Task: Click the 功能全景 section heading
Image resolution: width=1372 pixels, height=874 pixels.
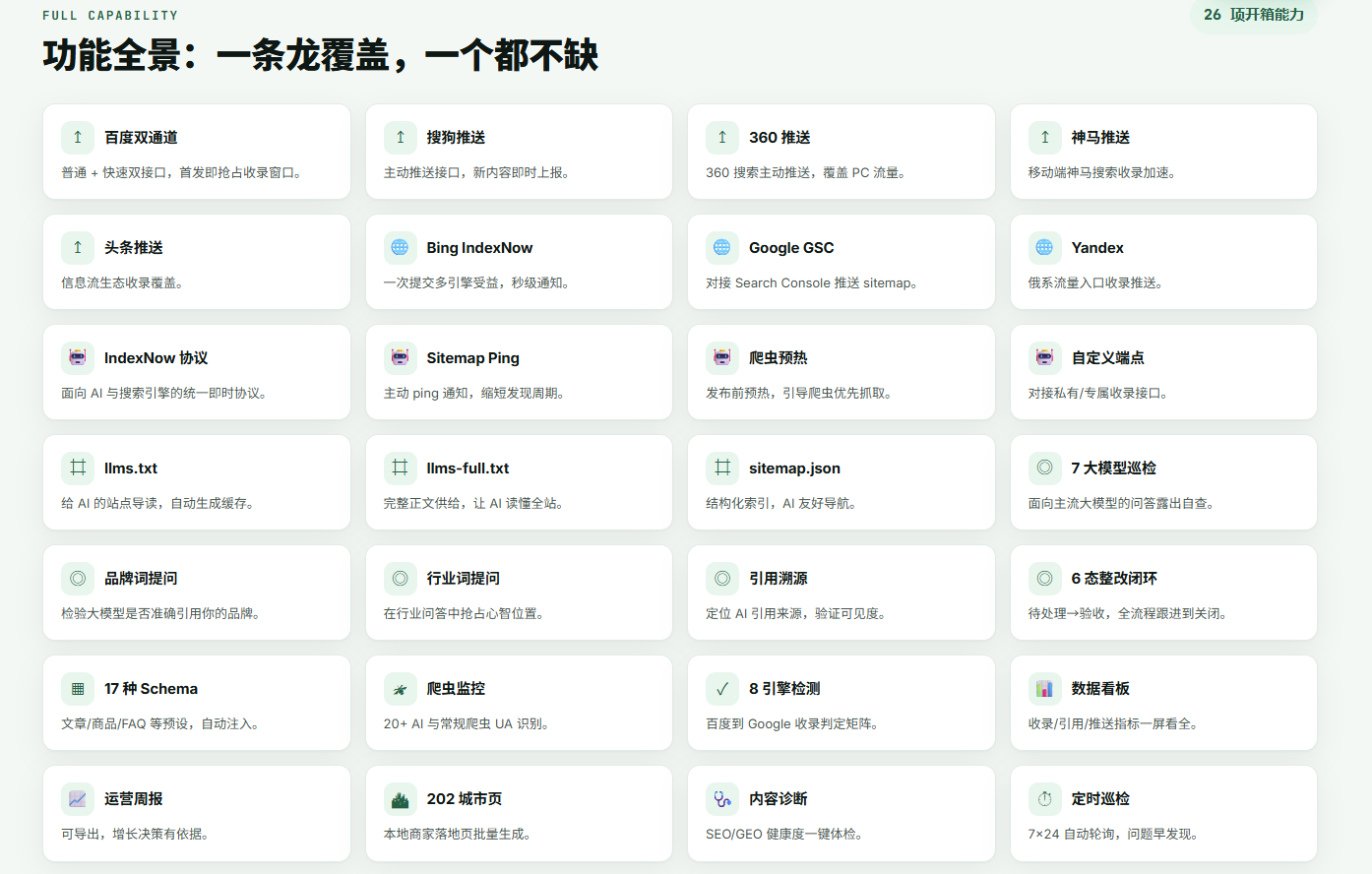Action: [x=321, y=55]
